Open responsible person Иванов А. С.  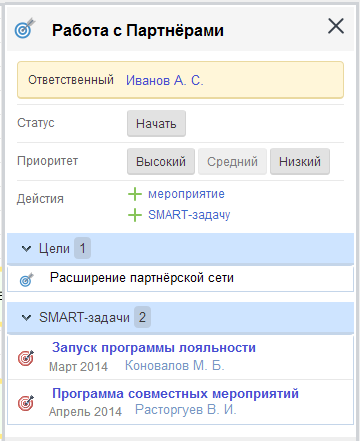point(165,80)
